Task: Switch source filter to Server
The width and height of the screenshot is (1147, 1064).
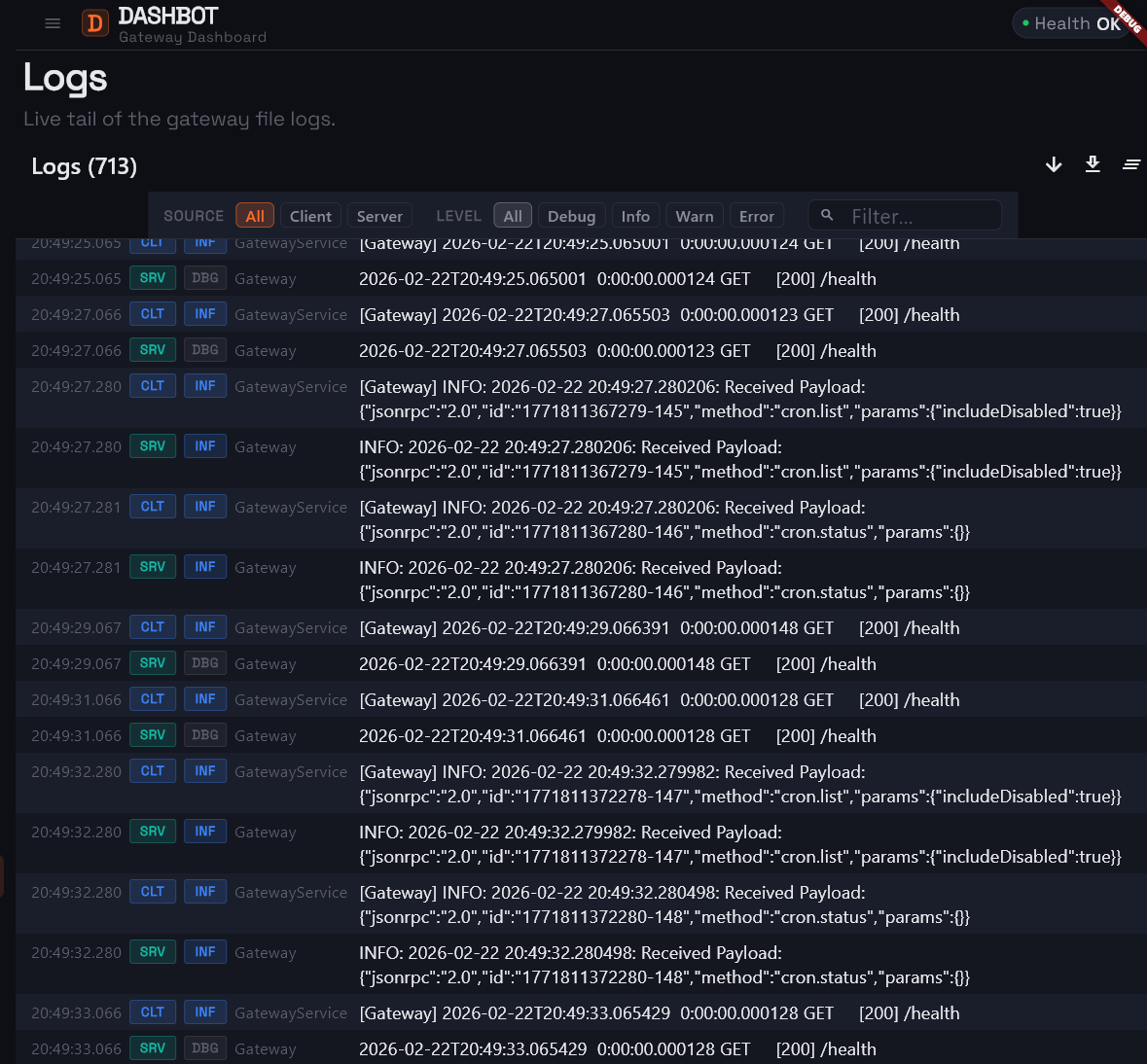Action: click(x=379, y=215)
